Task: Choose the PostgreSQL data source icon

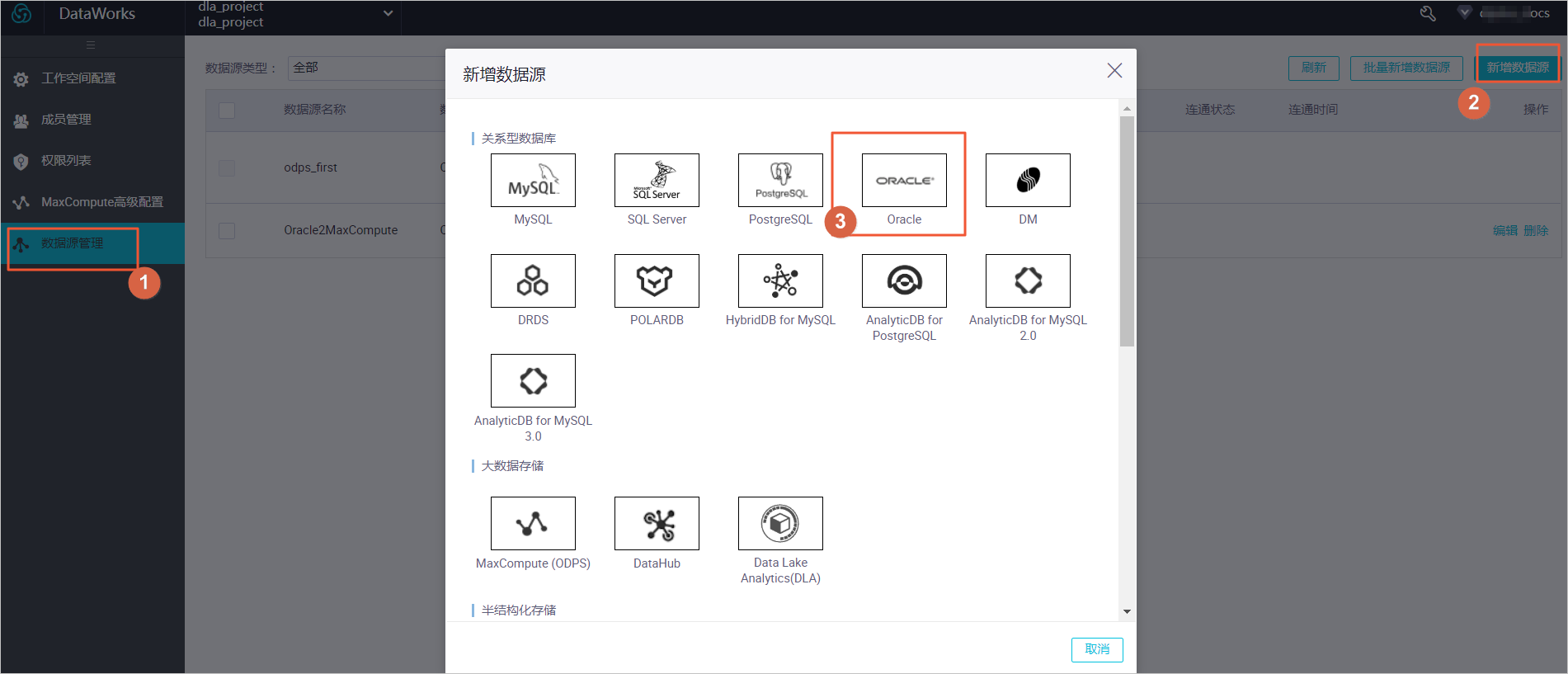Action: click(x=780, y=180)
